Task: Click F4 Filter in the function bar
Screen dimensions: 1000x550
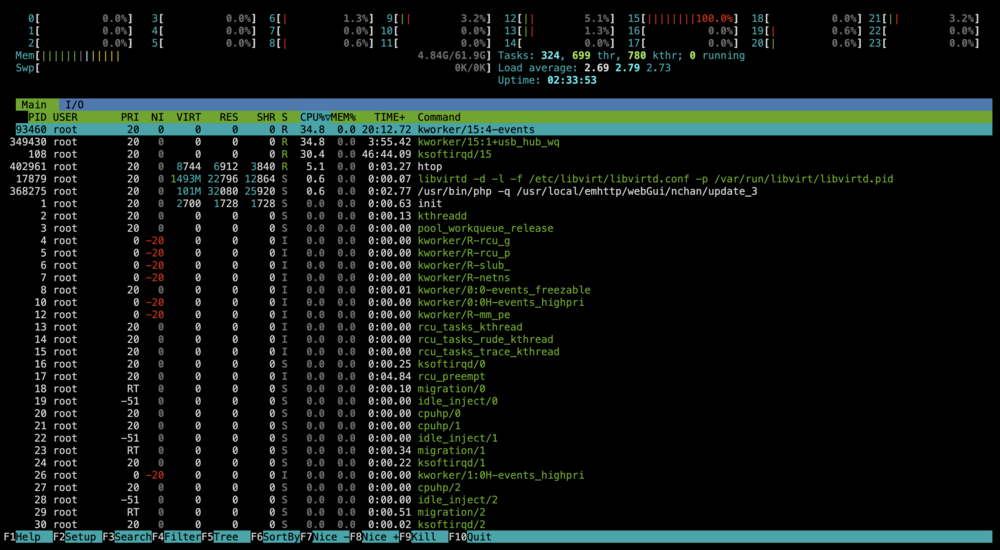Action: pos(177,537)
